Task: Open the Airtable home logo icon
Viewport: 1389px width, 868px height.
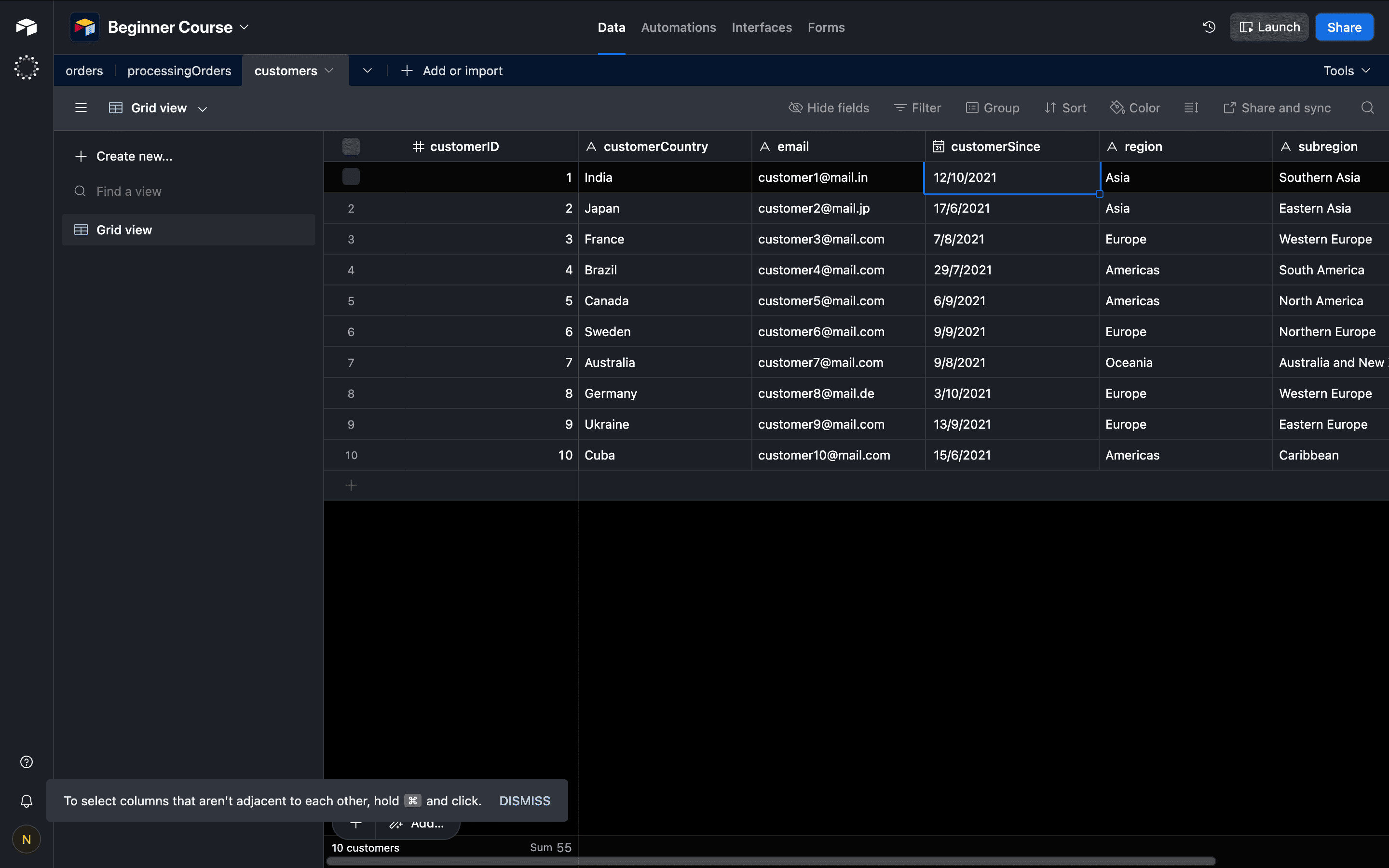Action: (27, 27)
